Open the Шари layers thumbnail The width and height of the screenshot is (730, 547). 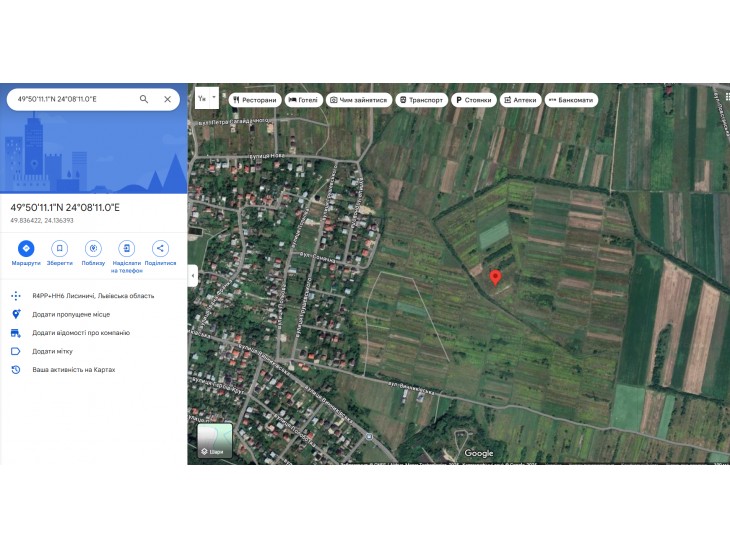click(215, 440)
